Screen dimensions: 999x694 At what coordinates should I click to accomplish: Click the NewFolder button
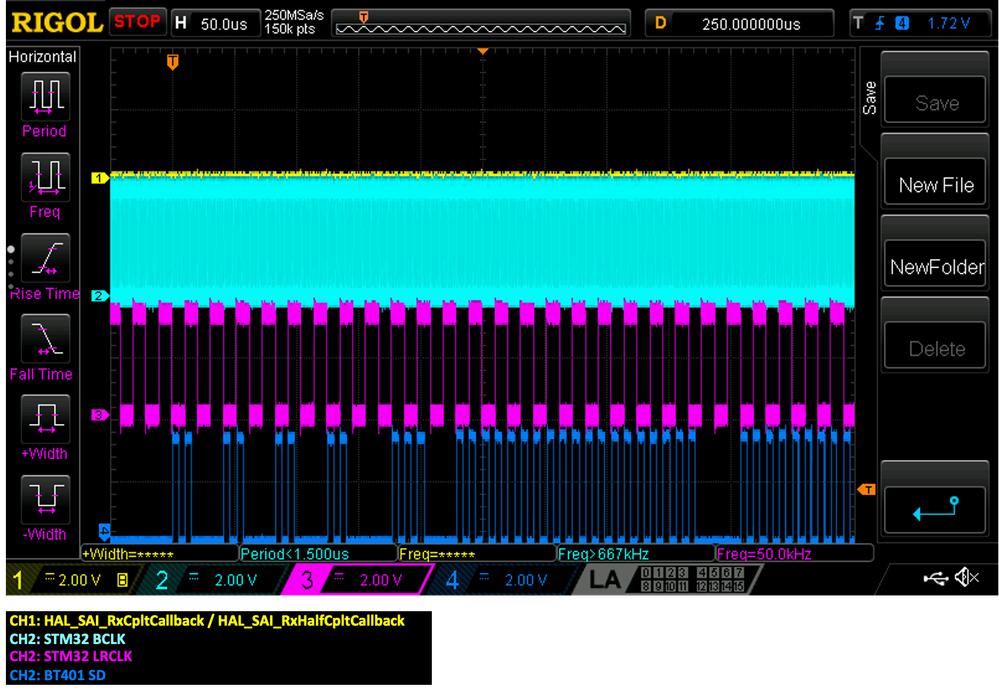(935, 267)
